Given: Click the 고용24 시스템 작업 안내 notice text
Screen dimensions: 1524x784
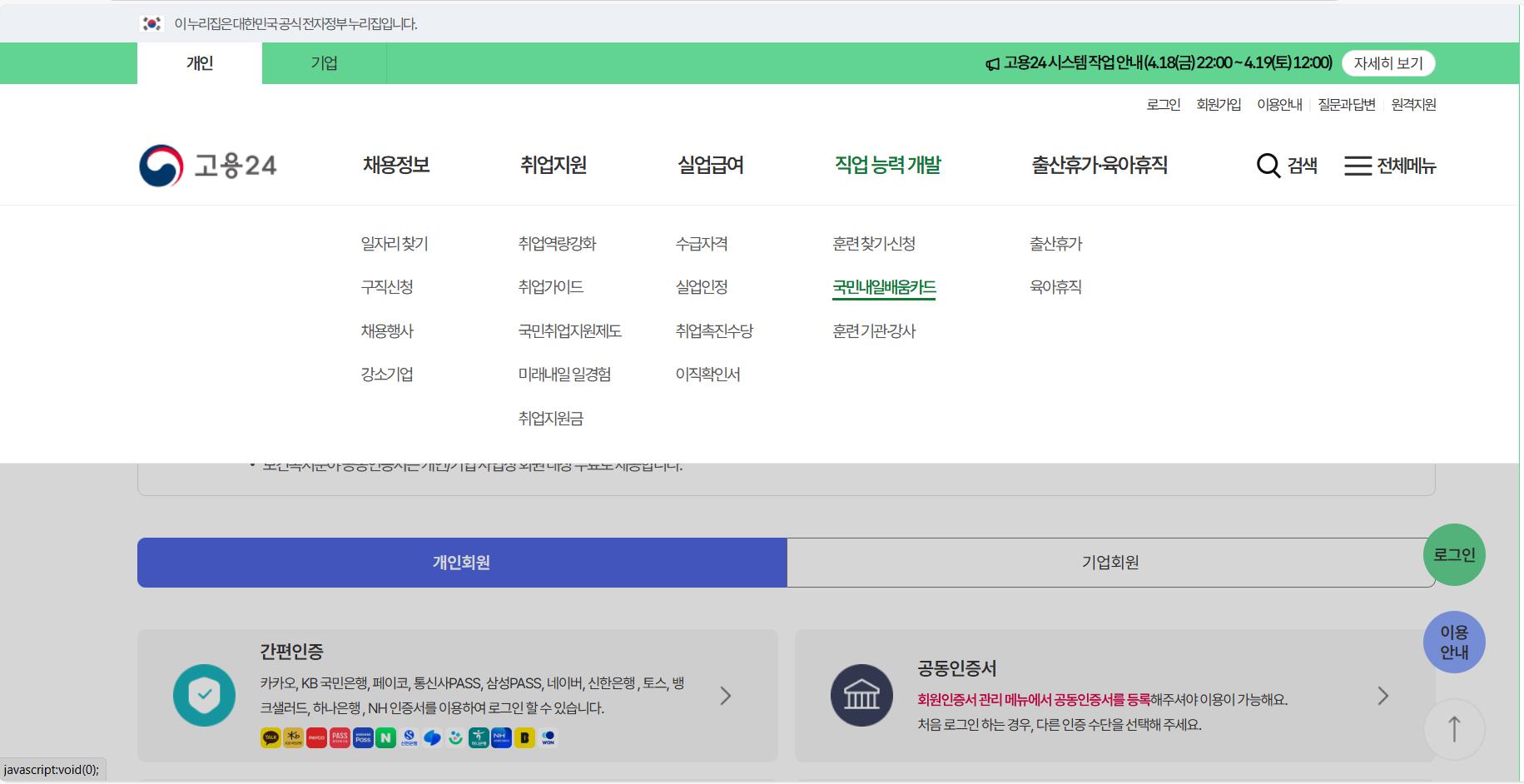Looking at the screenshot, I should 1168,63.
